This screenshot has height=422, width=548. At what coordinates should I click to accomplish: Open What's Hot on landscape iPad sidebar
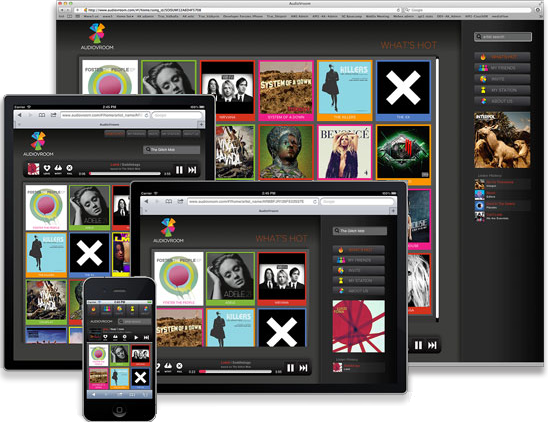359,250
